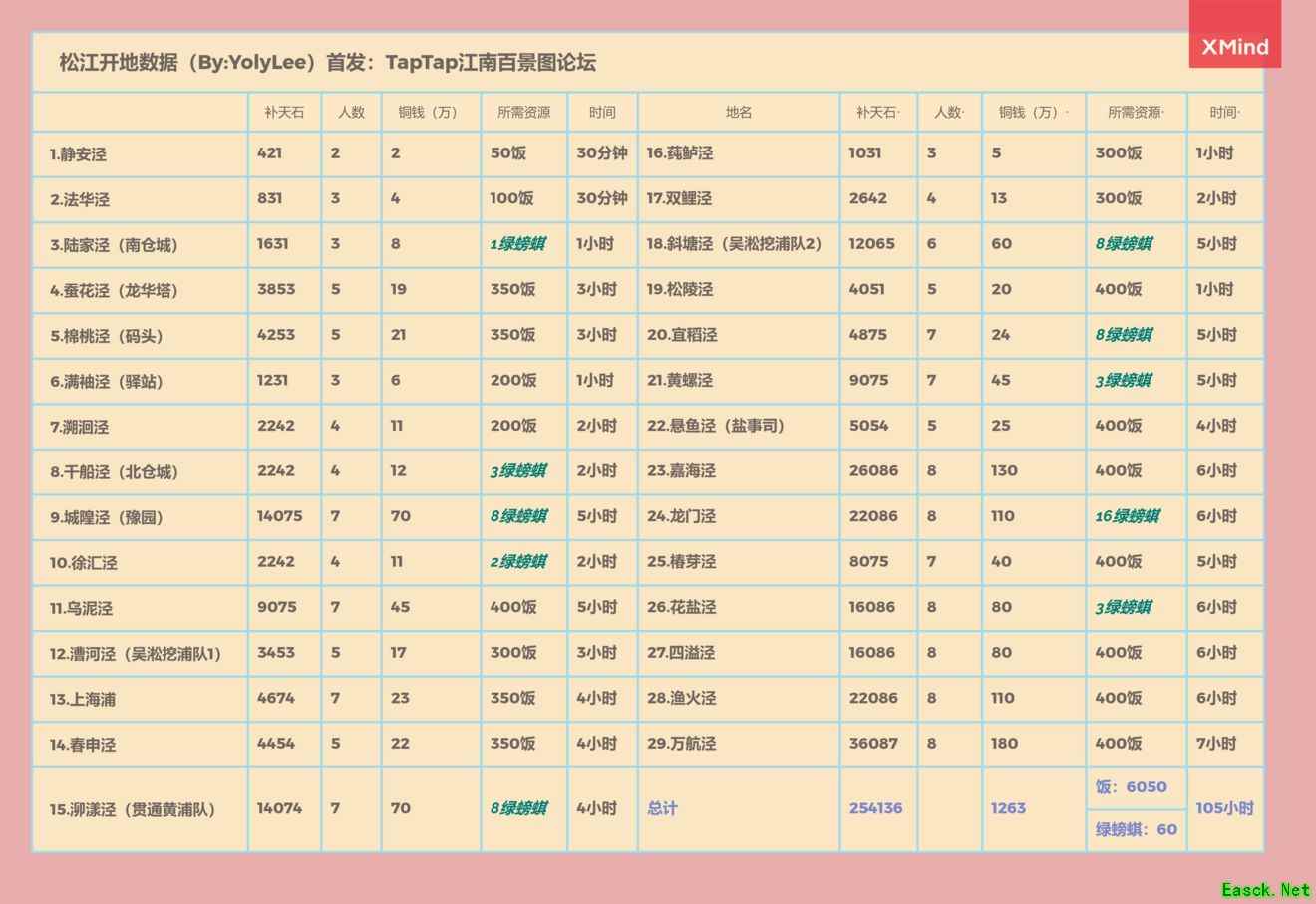Select the 饭：6050 total cell
The width and height of the screenshot is (1316, 904).
1131,787
